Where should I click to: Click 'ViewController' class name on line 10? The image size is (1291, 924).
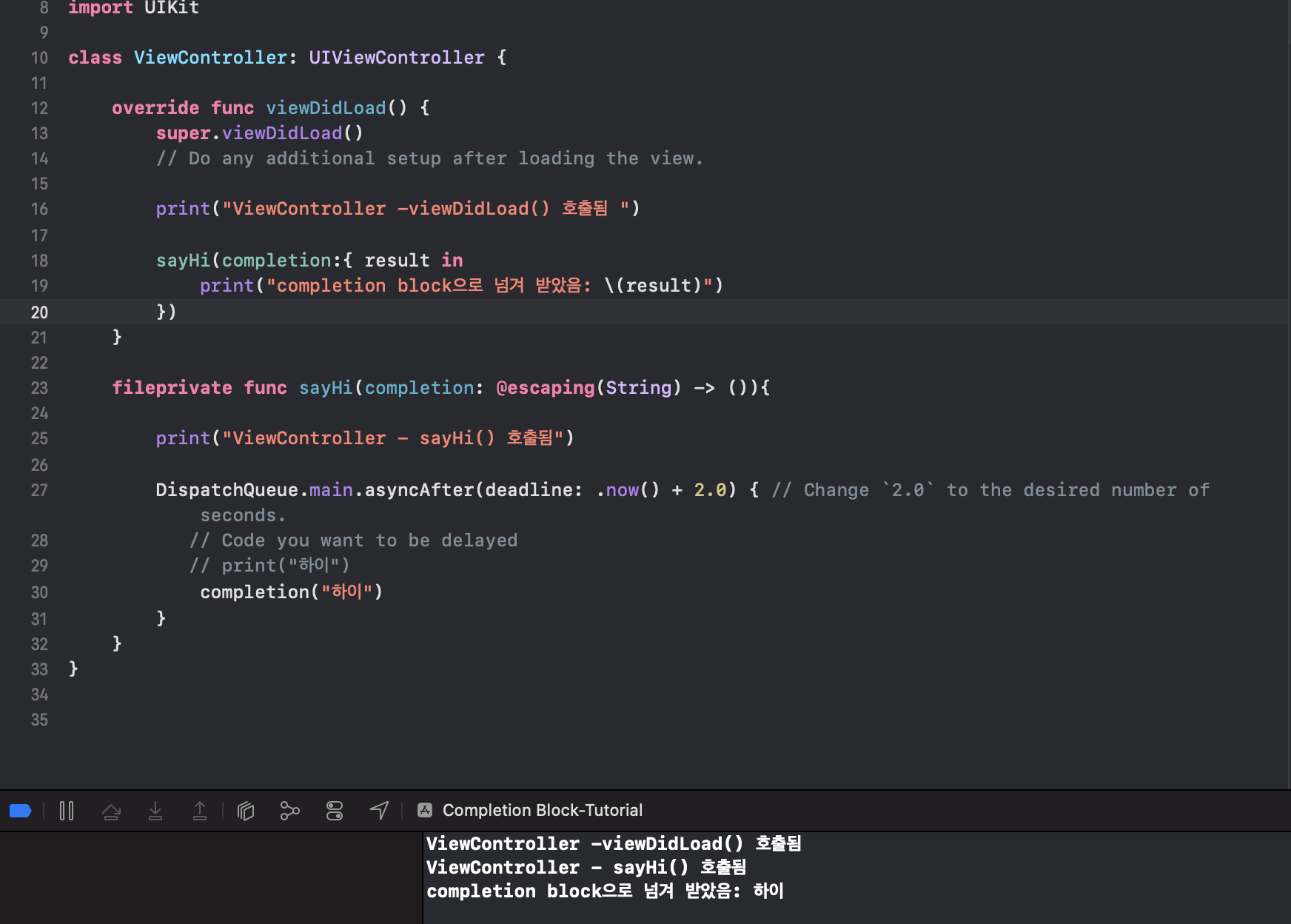[210, 58]
